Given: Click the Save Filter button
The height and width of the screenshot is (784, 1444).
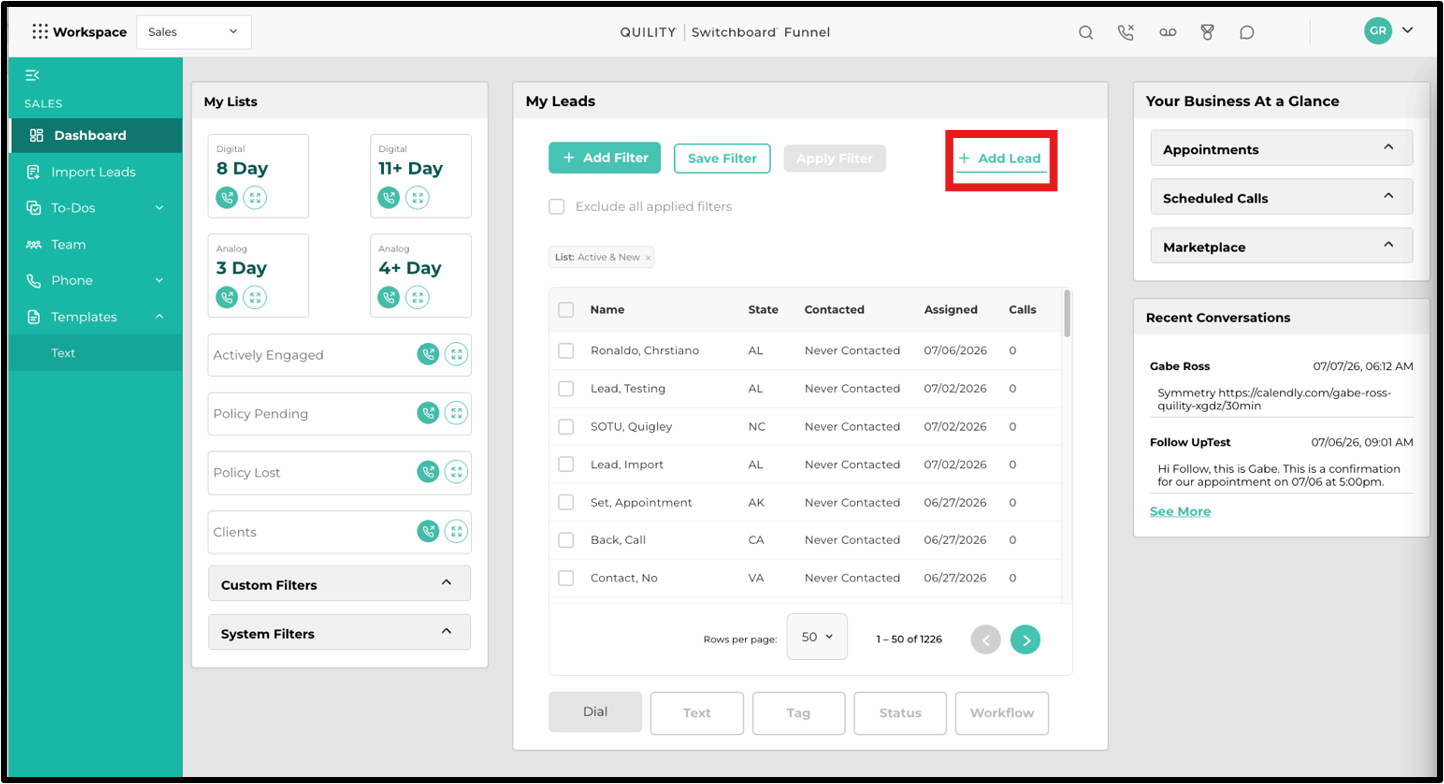Looking at the screenshot, I should click(722, 158).
